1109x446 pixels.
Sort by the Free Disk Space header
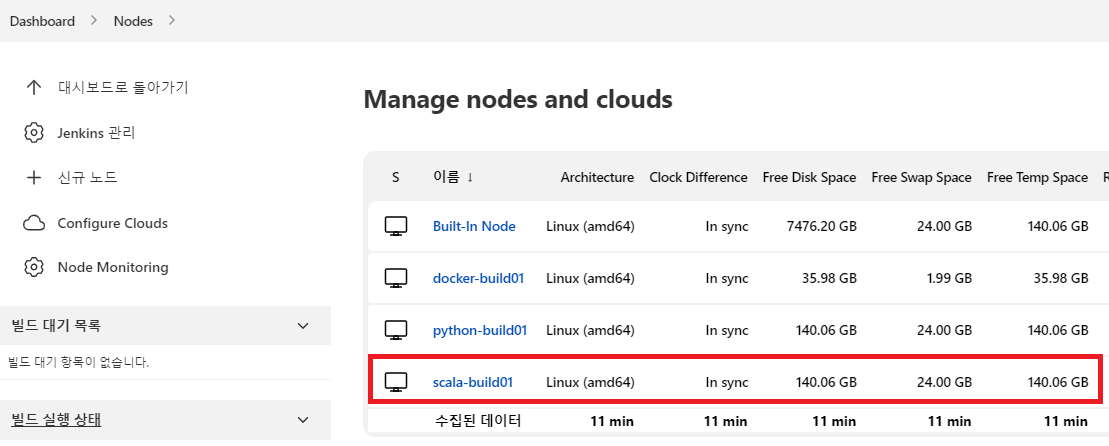(x=809, y=177)
